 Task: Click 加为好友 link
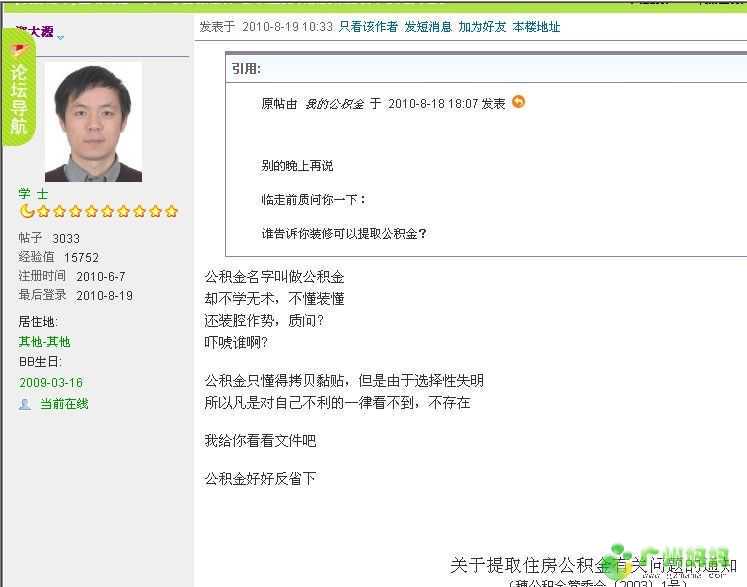(x=482, y=27)
